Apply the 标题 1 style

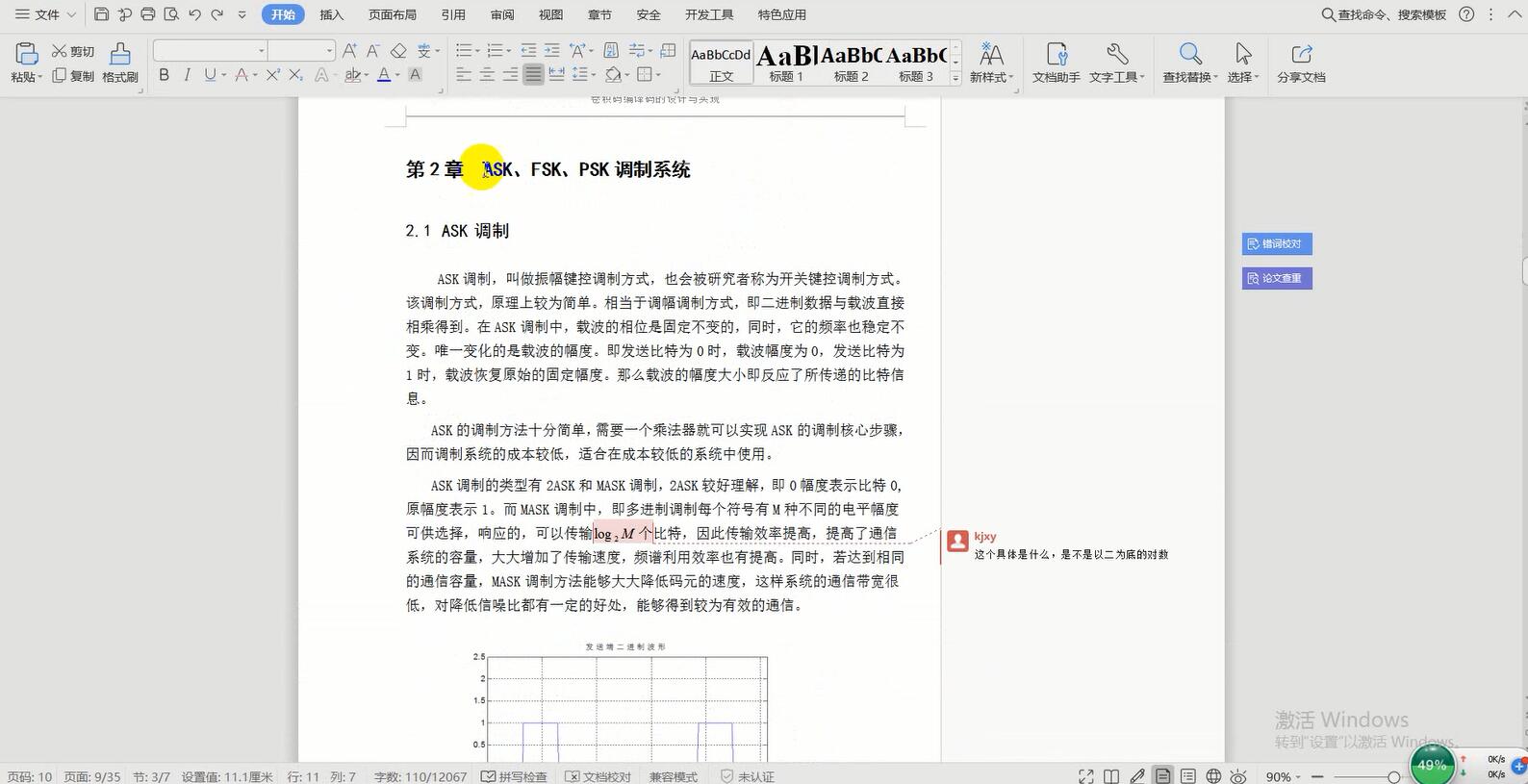coord(786,63)
